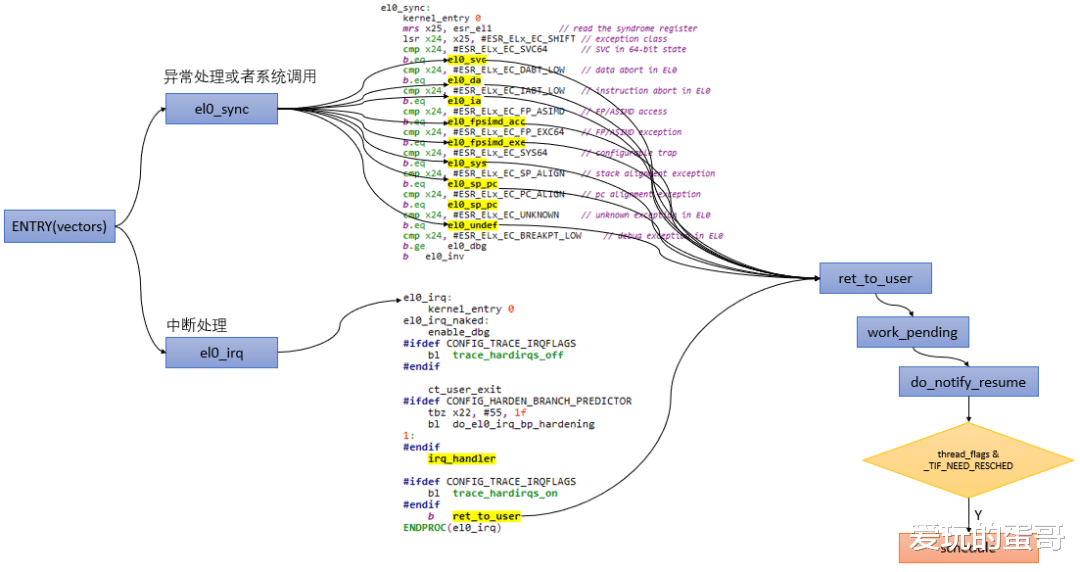Click the ct_user_exit line
Viewport: 1080px width, 572px height.
[x=465, y=389]
